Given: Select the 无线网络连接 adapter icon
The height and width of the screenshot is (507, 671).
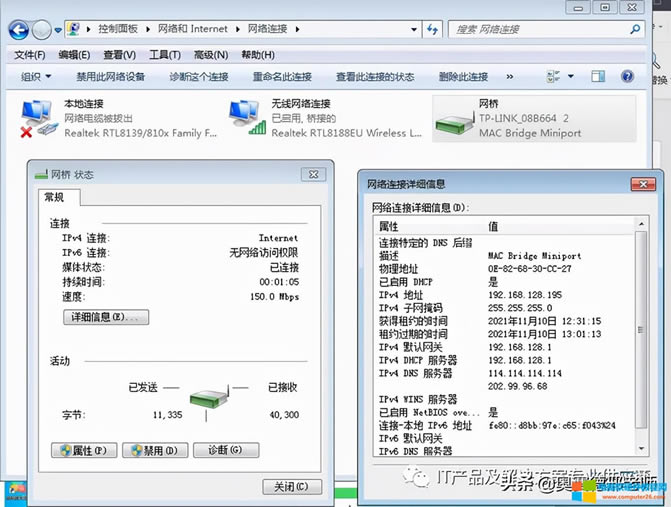Looking at the screenshot, I should [x=247, y=117].
